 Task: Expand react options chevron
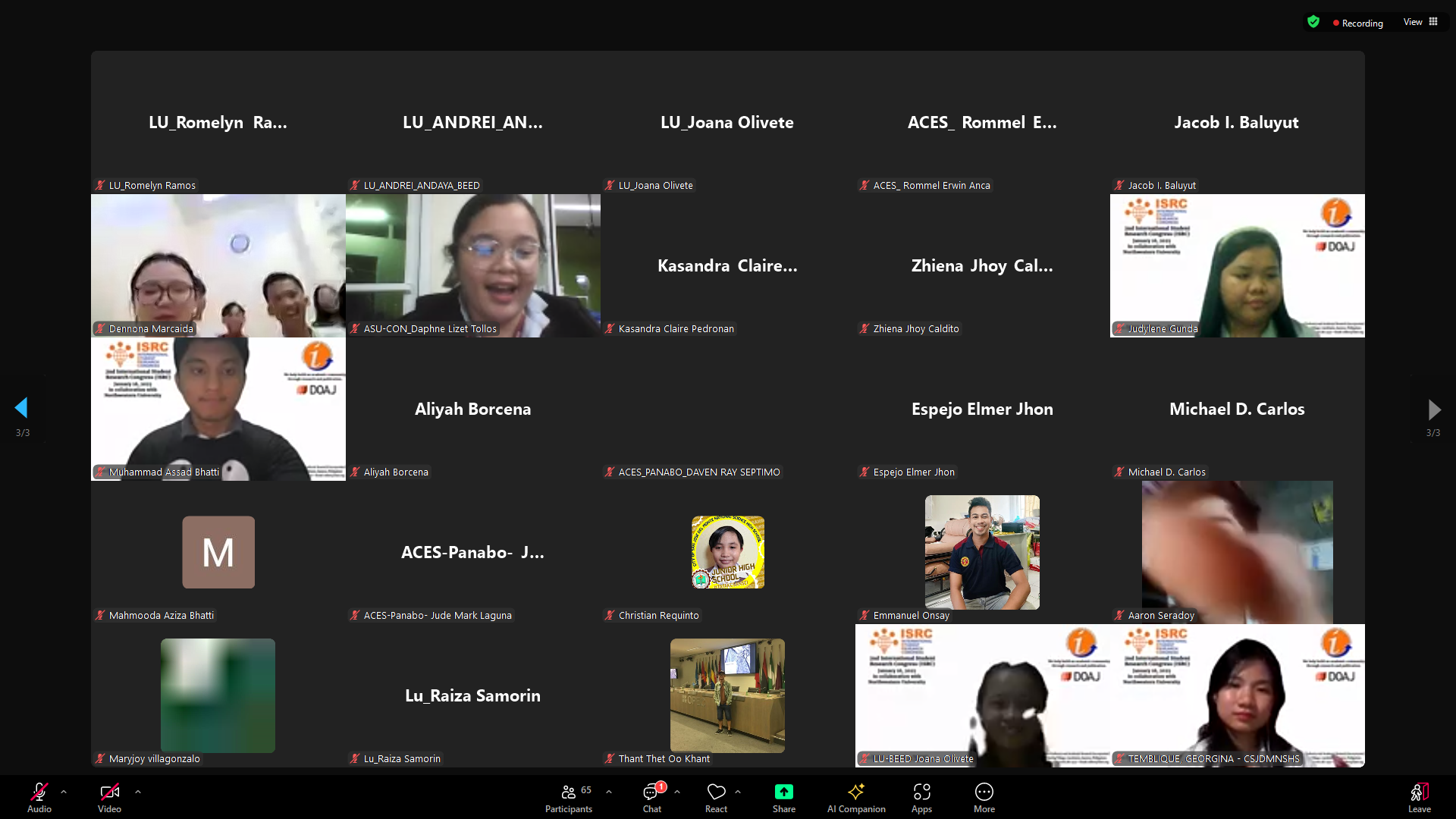click(x=738, y=792)
